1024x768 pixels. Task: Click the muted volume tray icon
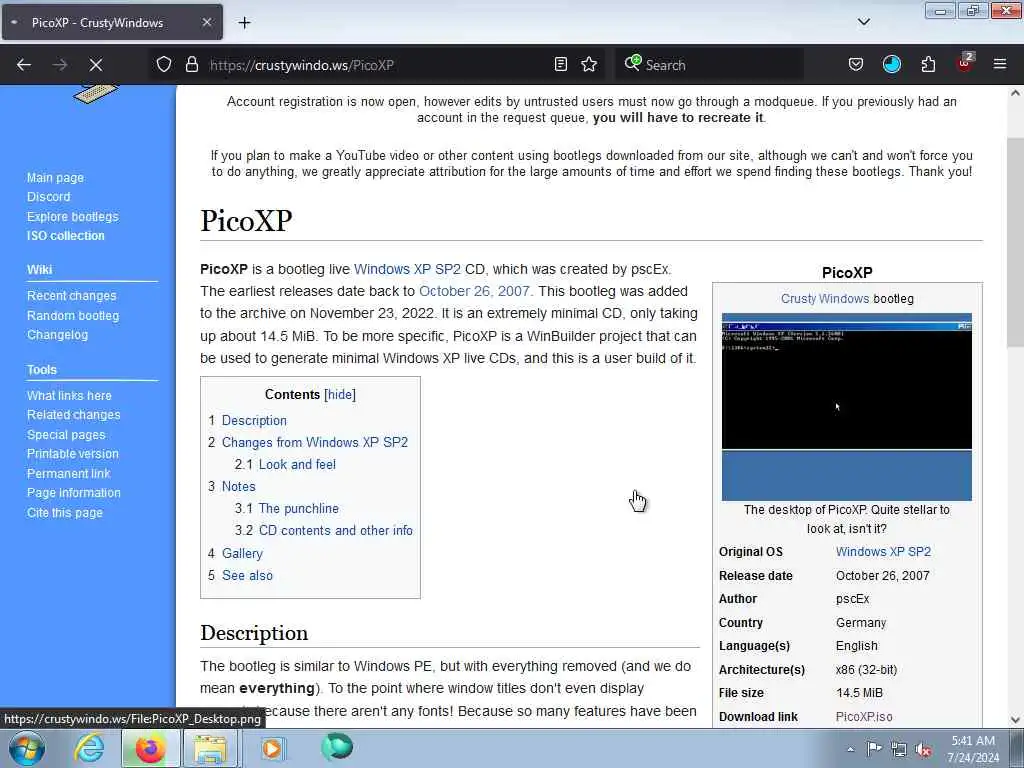[x=923, y=749]
